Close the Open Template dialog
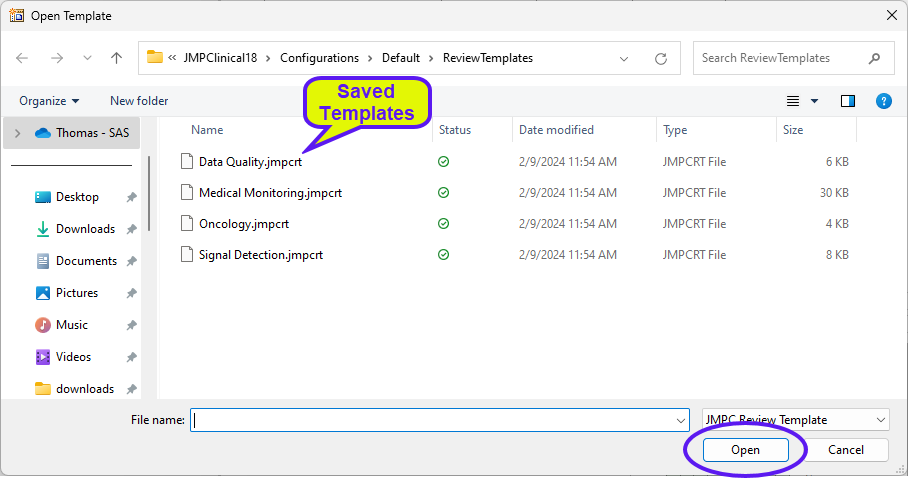Viewport: 908px width, 478px height. click(x=892, y=15)
